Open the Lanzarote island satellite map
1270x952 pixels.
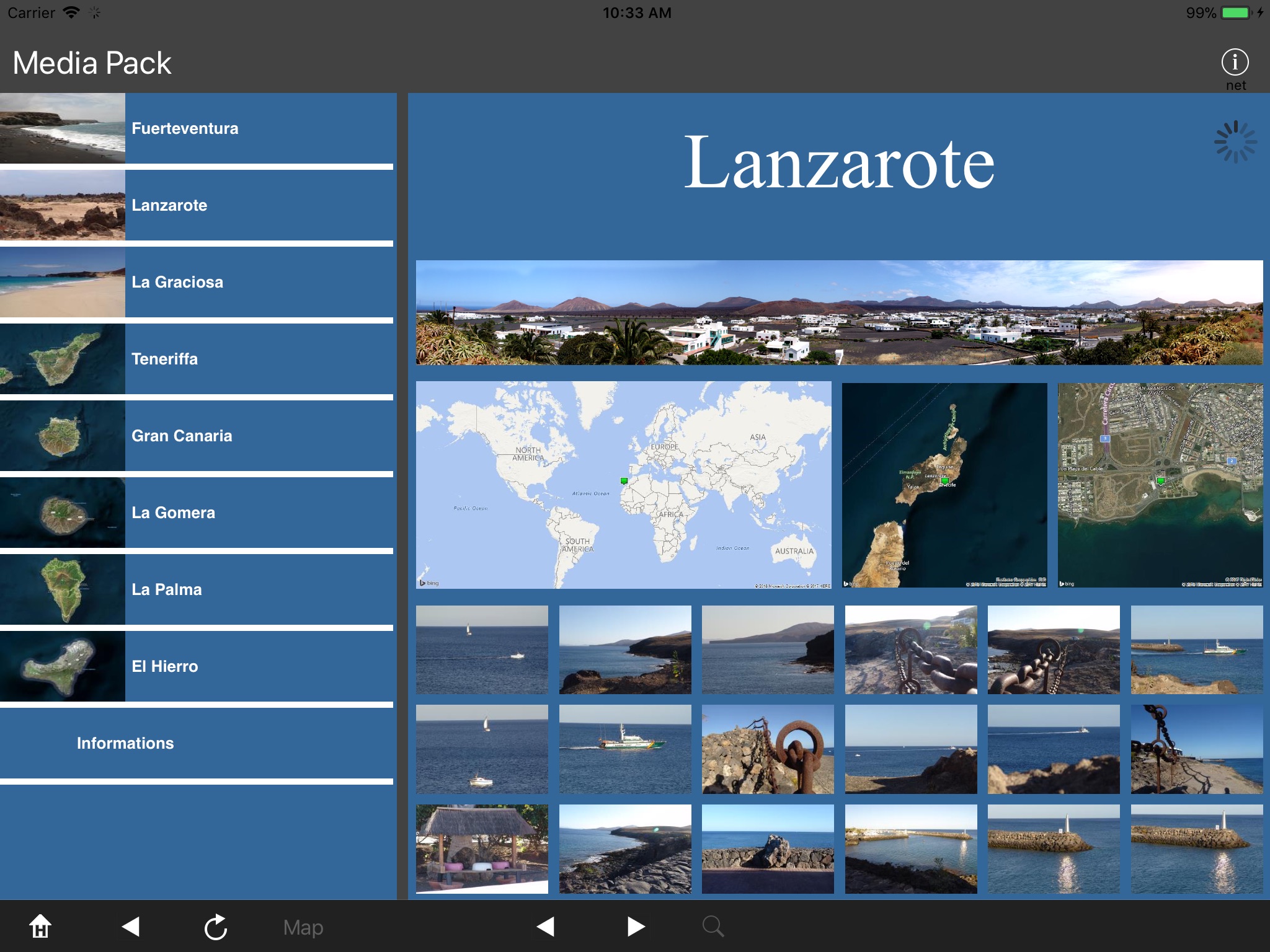[x=944, y=485]
